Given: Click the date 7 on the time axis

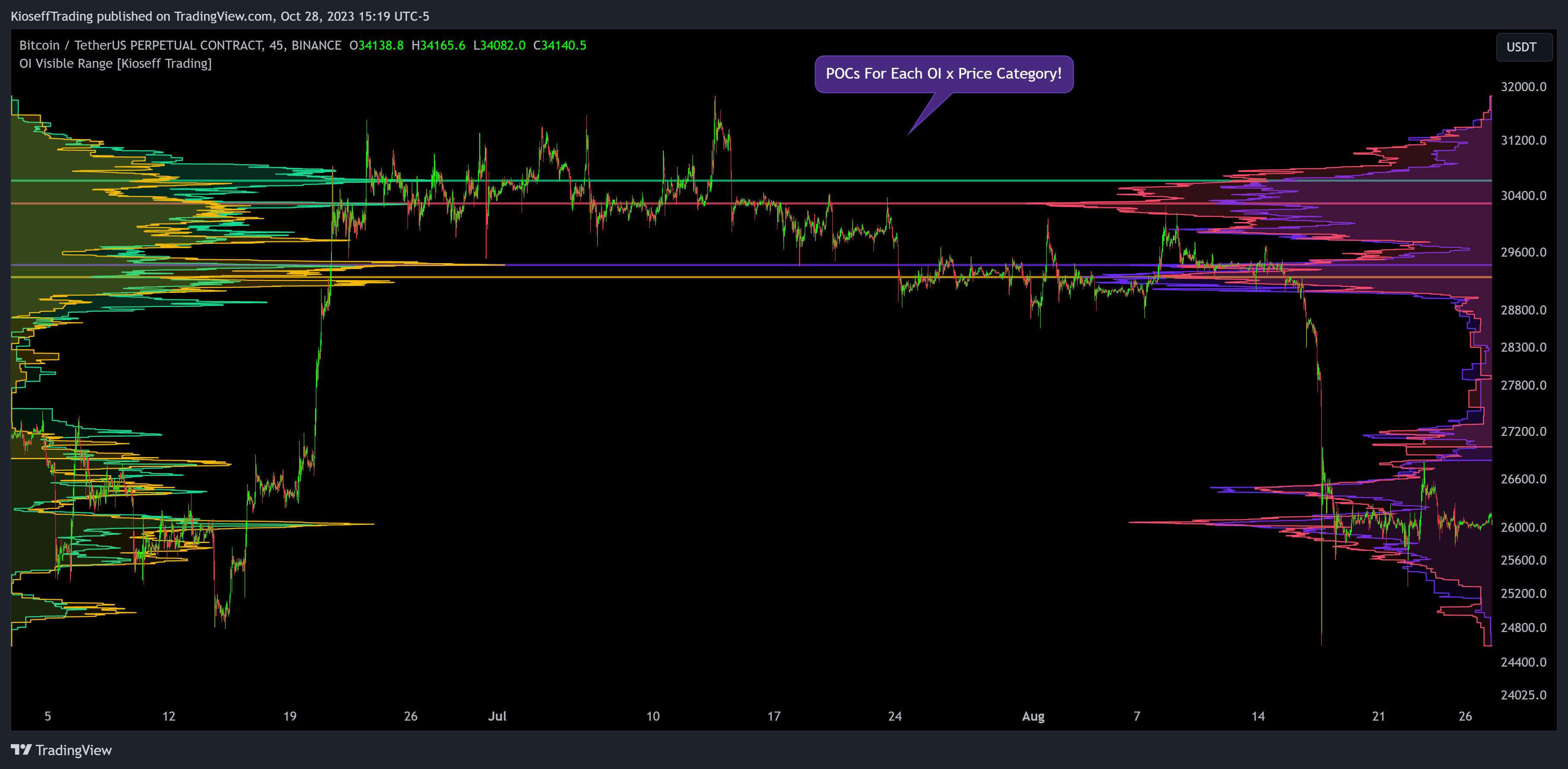Looking at the screenshot, I should (x=1136, y=716).
